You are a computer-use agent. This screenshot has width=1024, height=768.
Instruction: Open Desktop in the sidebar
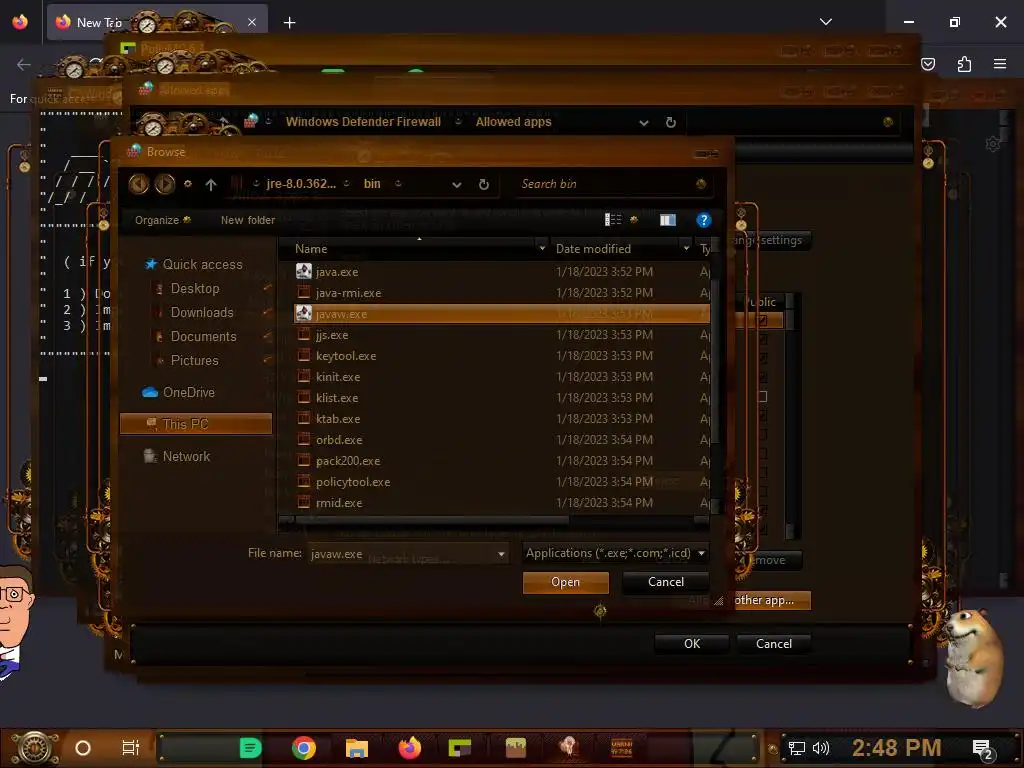click(x=195, y=289)
